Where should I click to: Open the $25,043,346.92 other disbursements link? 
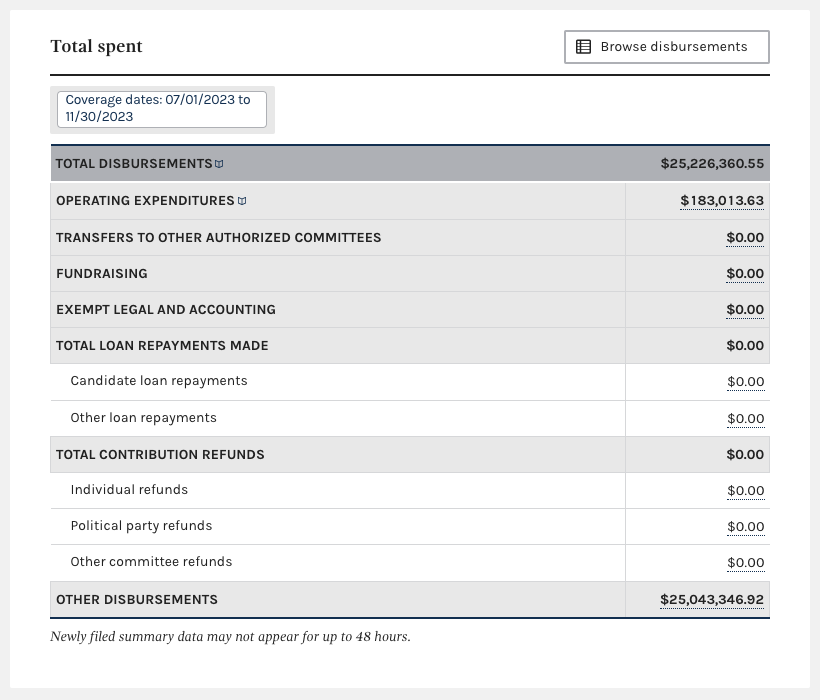tap(712, 600)
